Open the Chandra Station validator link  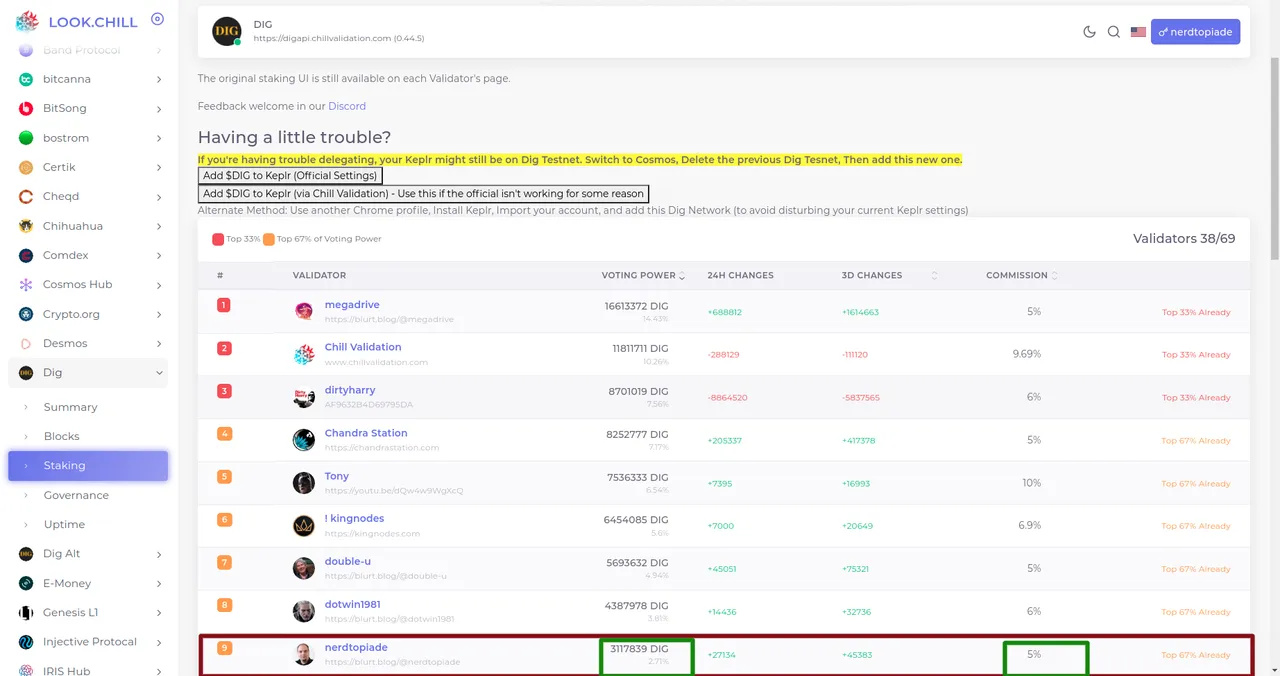366,433
